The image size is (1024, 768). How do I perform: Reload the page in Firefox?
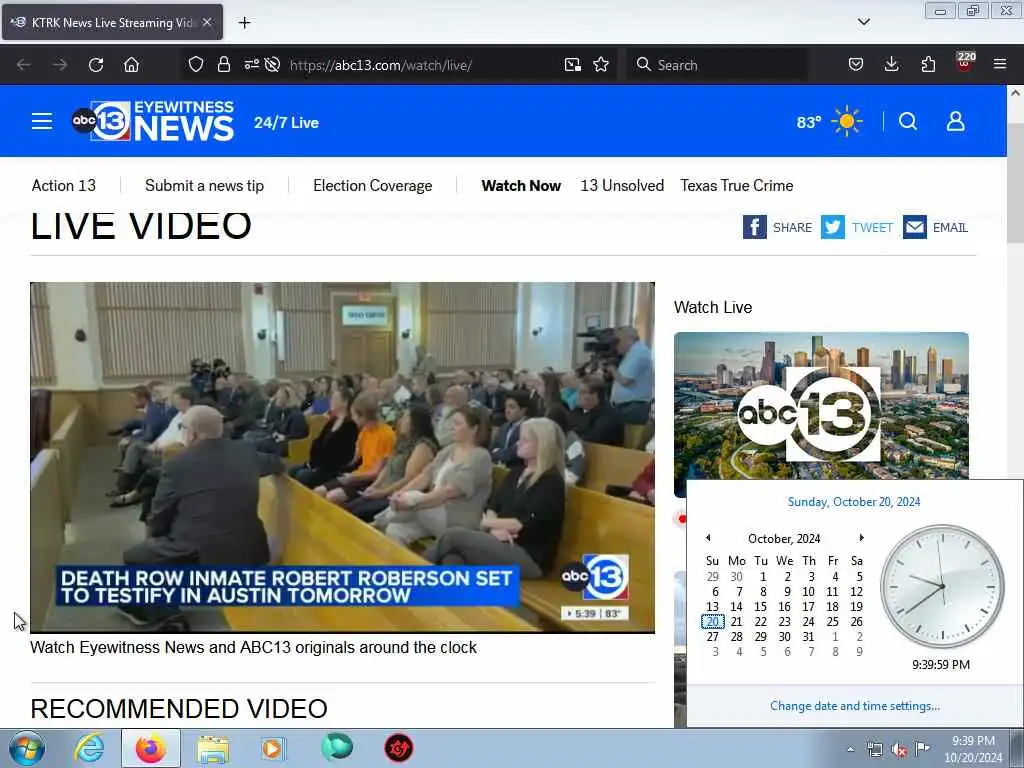point(96,65)
